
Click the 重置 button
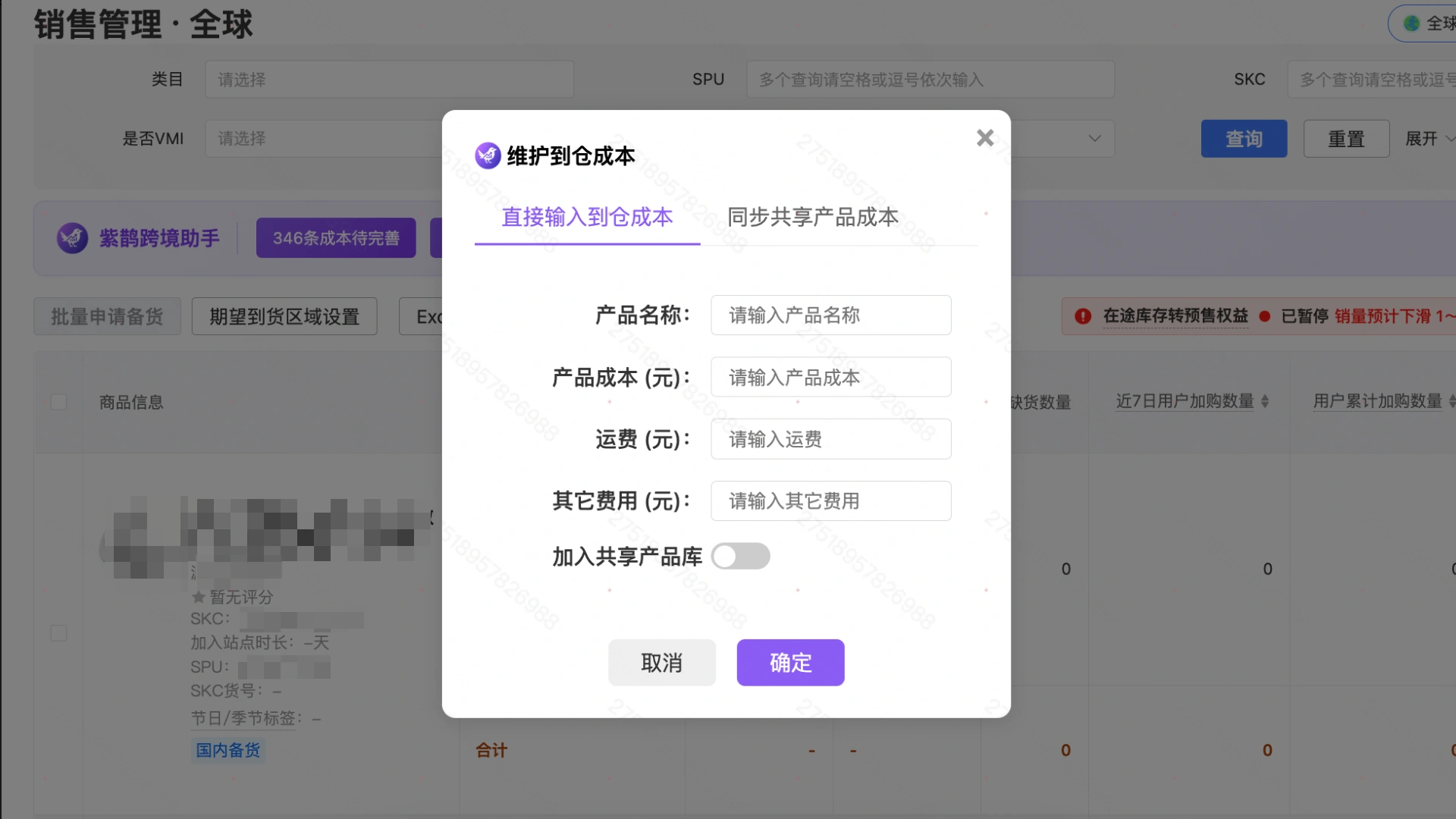pyautogui.click(x=1346, y=139)
